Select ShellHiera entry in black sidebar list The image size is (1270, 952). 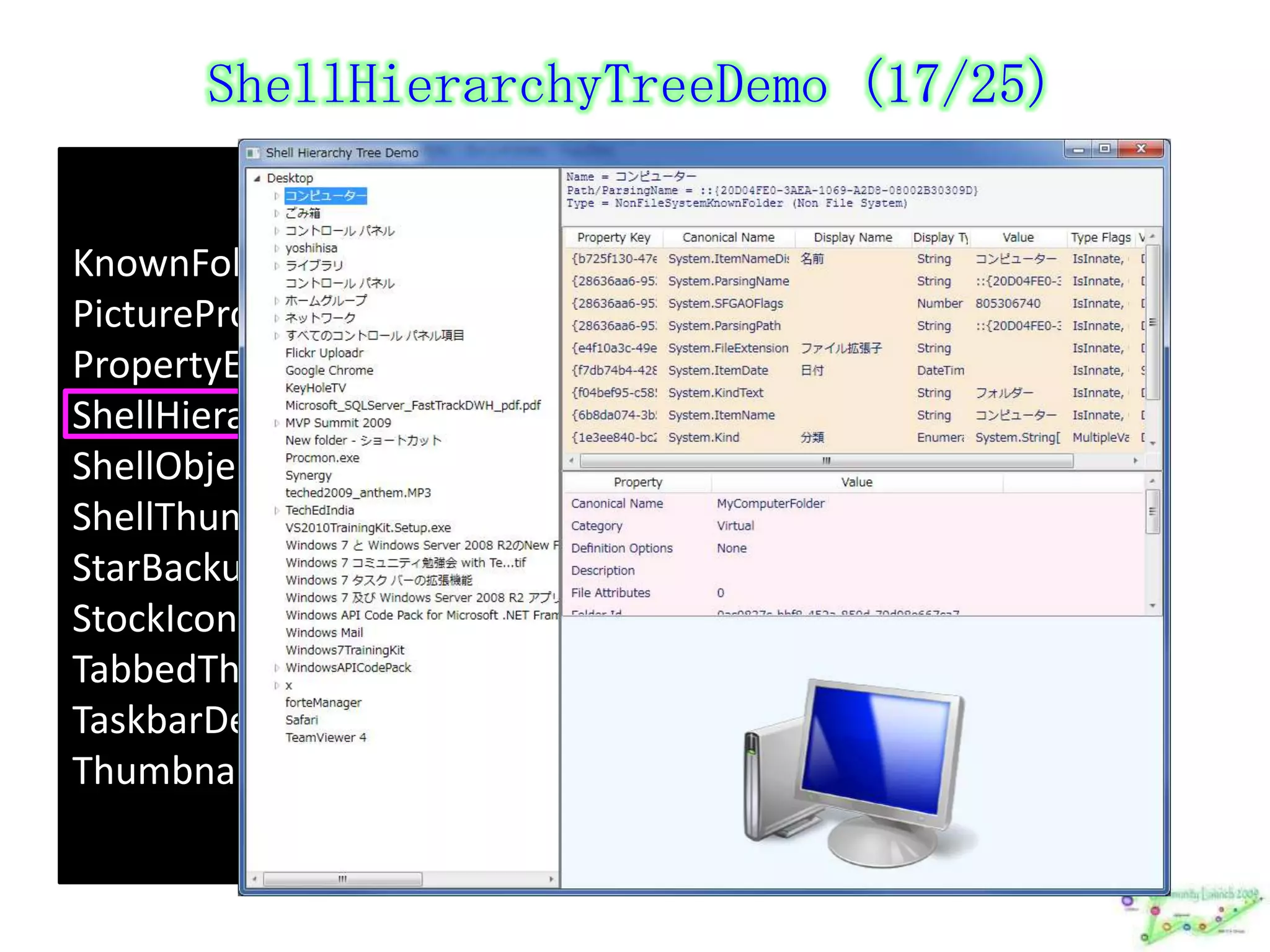[x=152, y=415]
